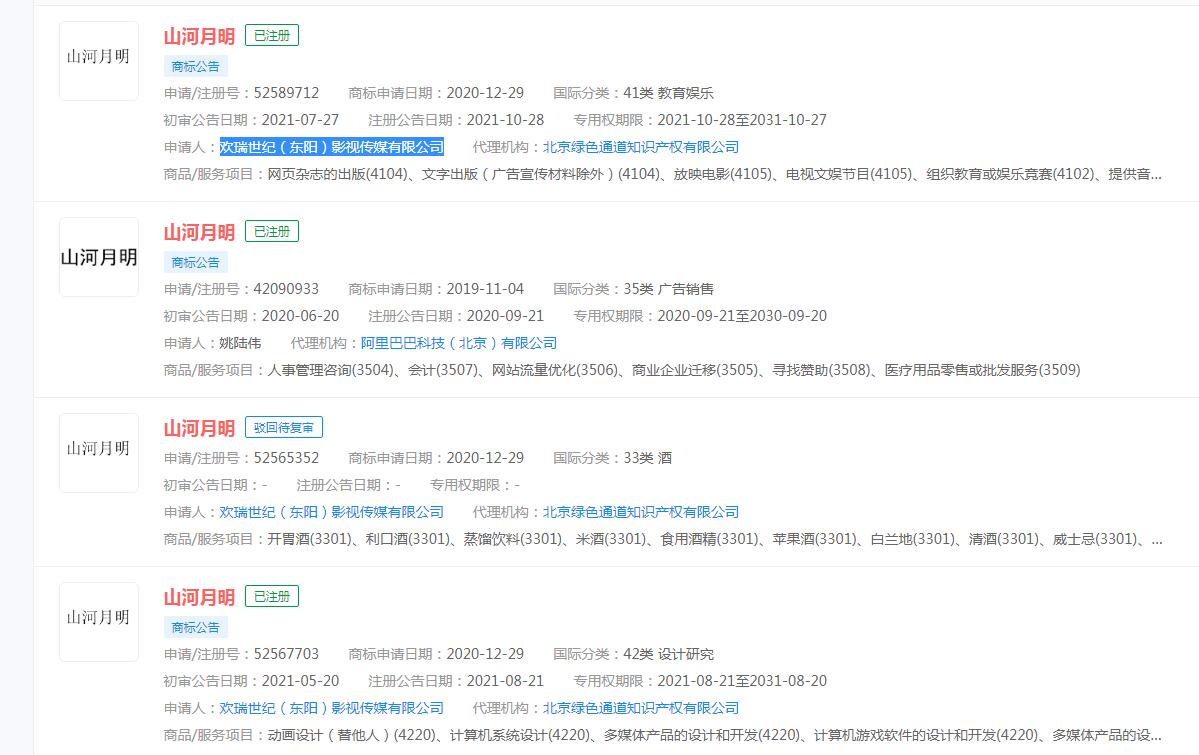
Task: Open trademark thumbnail for registration 52589712
Action: click(x=99, y=61)
